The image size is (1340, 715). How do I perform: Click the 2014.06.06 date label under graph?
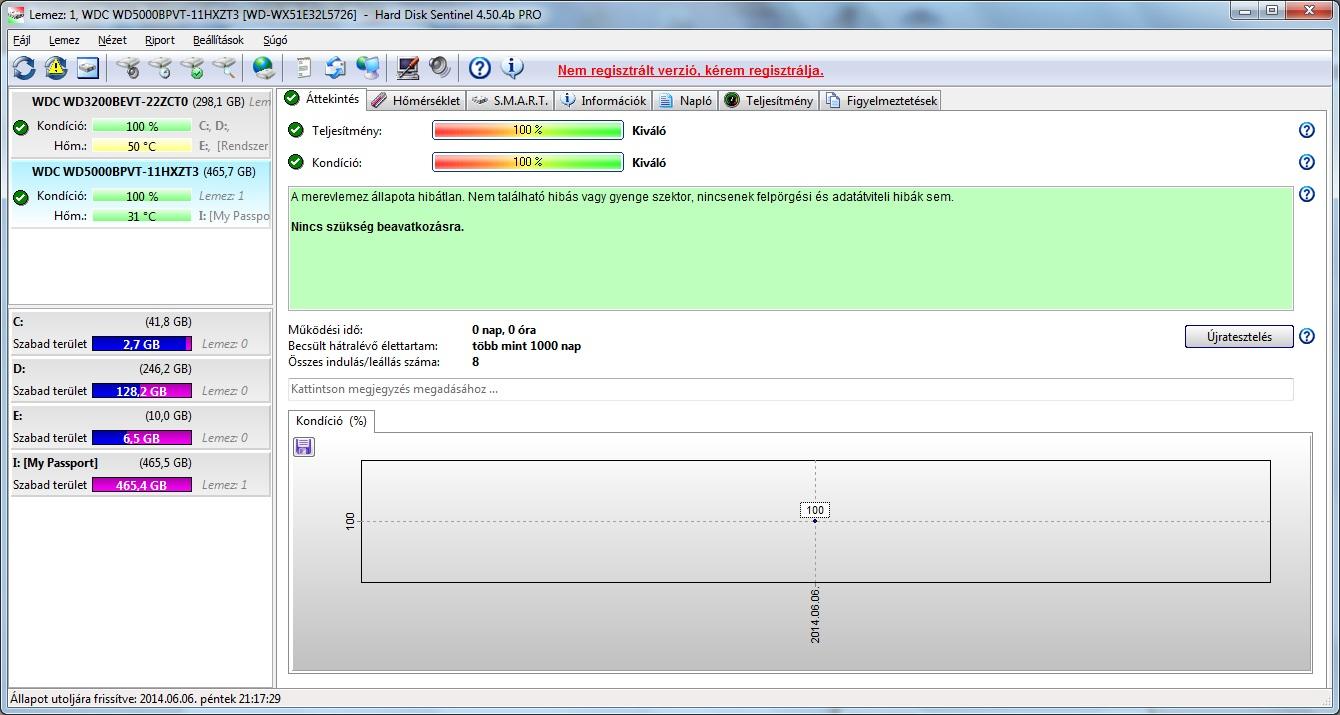point(815,615)
